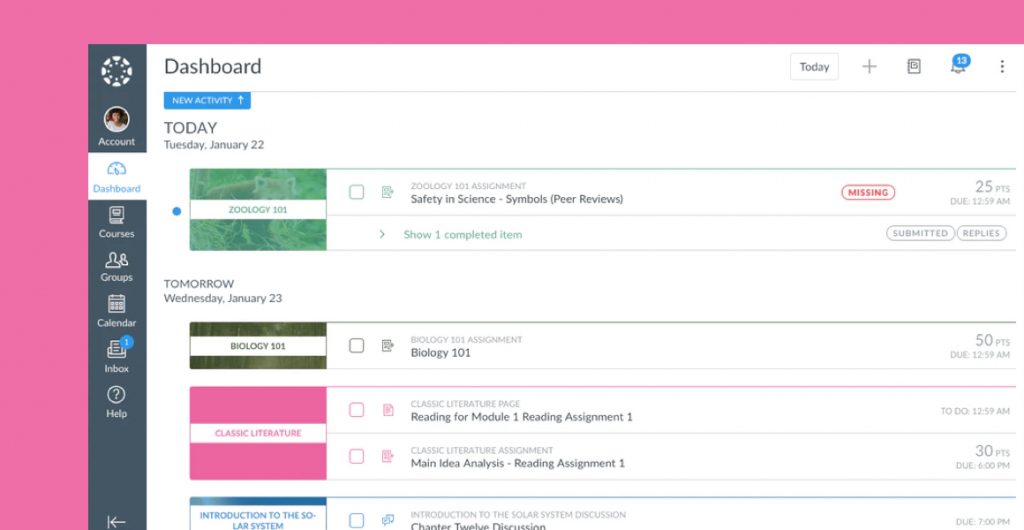The height and width of the screenshot is (530, 1024).
Task: Open the three-dot options menu
Action: 1002,66
